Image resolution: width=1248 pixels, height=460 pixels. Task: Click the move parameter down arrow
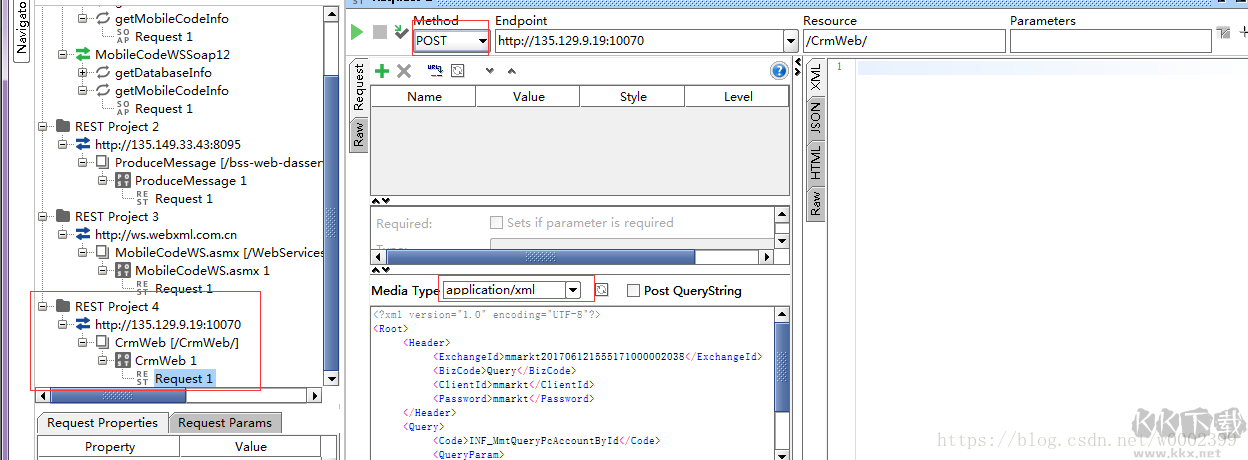click(x=489, y=71)
